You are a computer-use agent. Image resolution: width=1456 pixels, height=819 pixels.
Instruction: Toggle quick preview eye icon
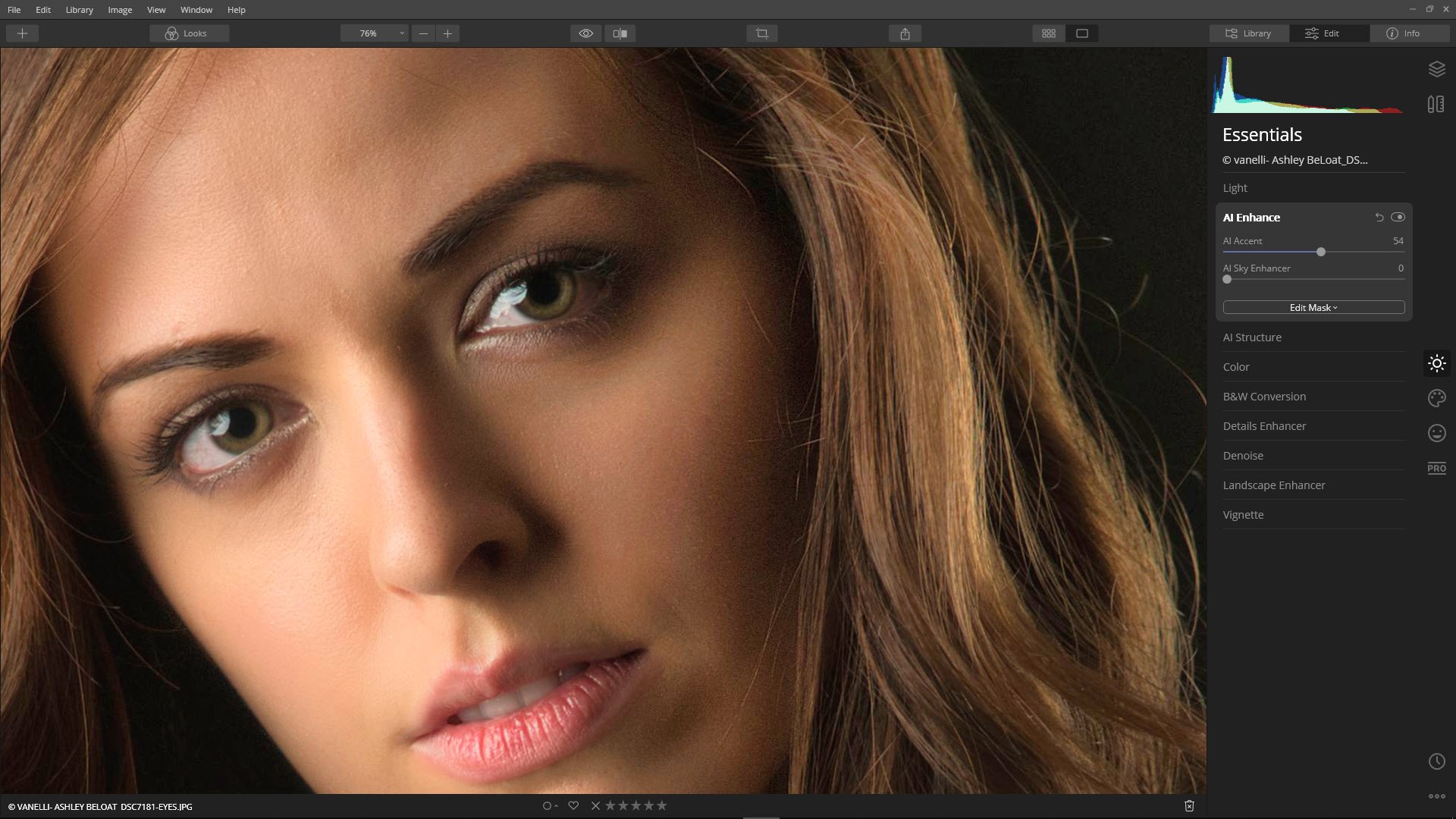[x=585, y=33]
